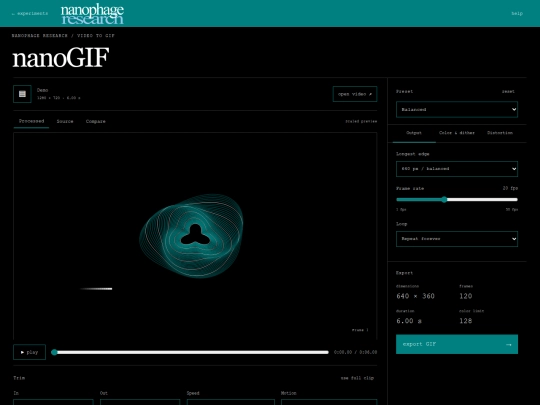Play the video preview

(29, 352)
